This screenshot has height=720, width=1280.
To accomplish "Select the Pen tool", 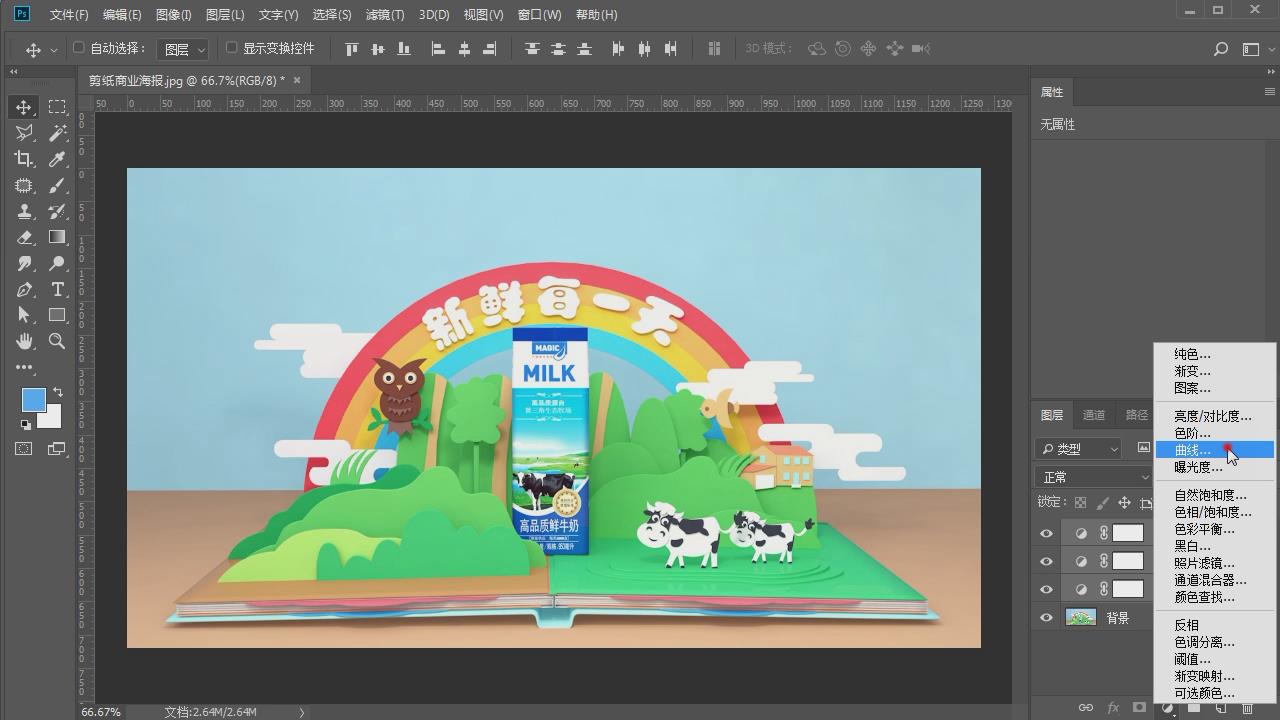I will click(x=24, y=290).
